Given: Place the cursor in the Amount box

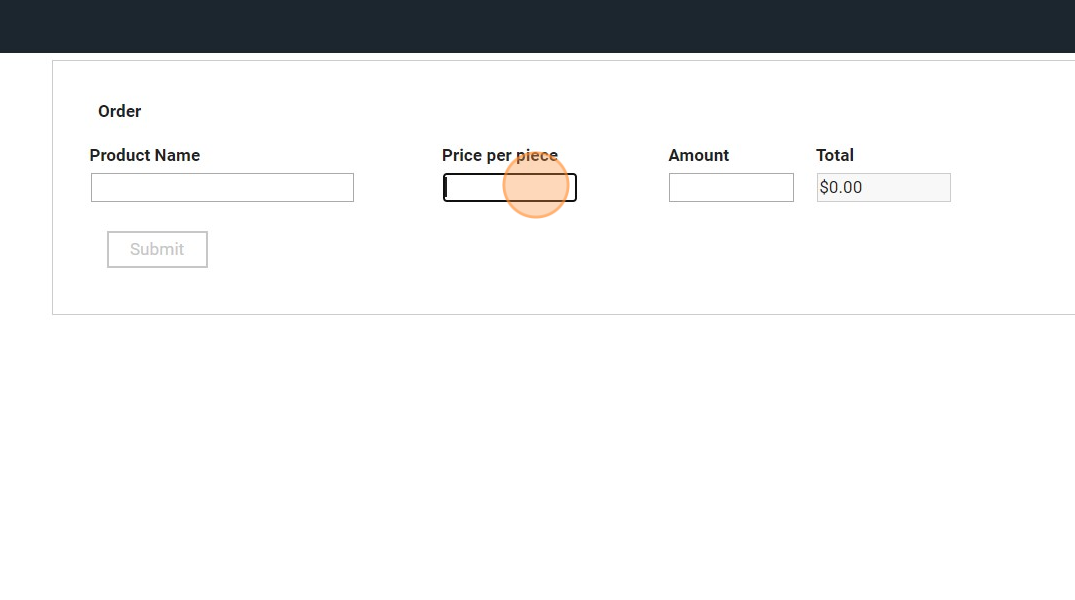Looking at the screenshot, I should pyautogui.click(x=731, y=188).
